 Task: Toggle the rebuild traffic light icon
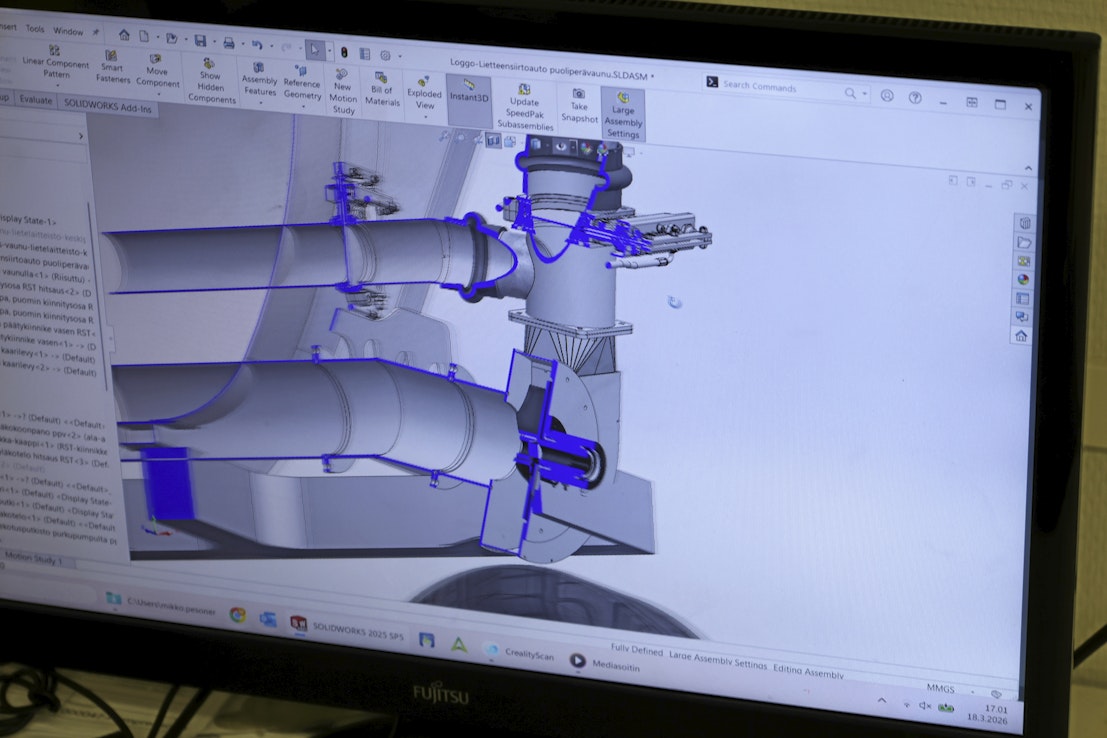pyautogui.click(x=344, y=51)
